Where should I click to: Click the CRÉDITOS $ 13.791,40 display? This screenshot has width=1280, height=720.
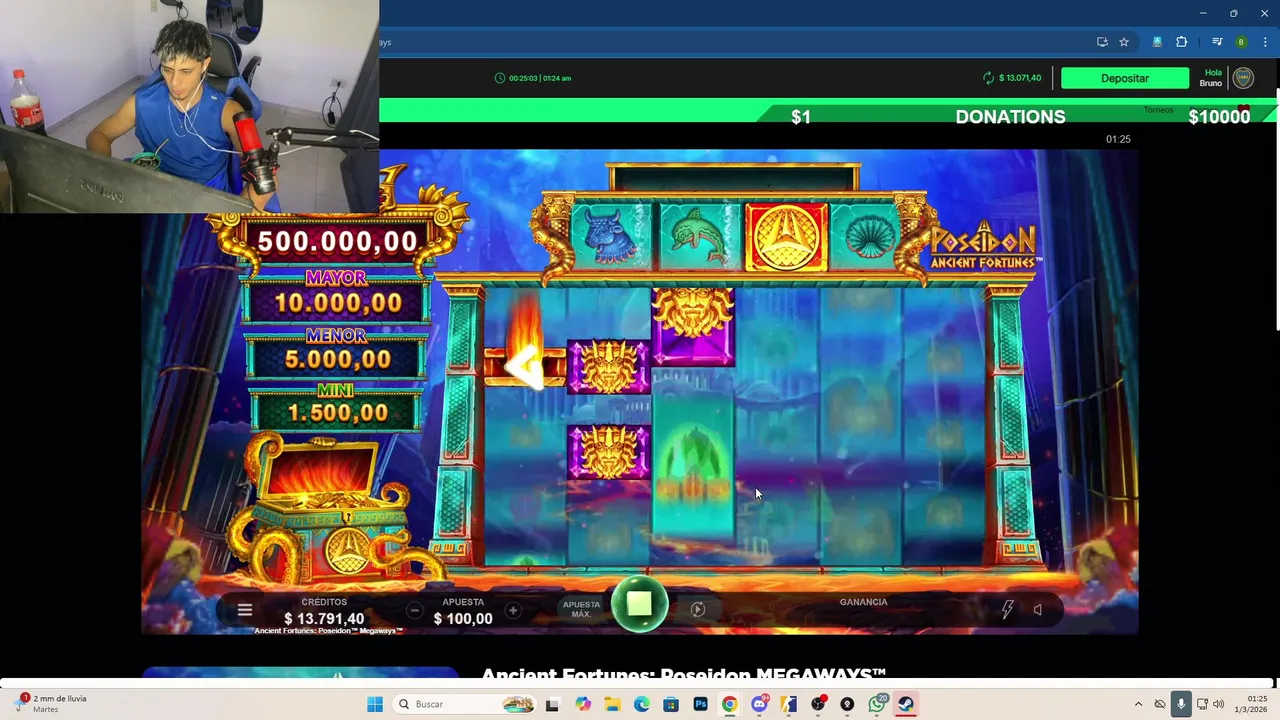point(324,611)
